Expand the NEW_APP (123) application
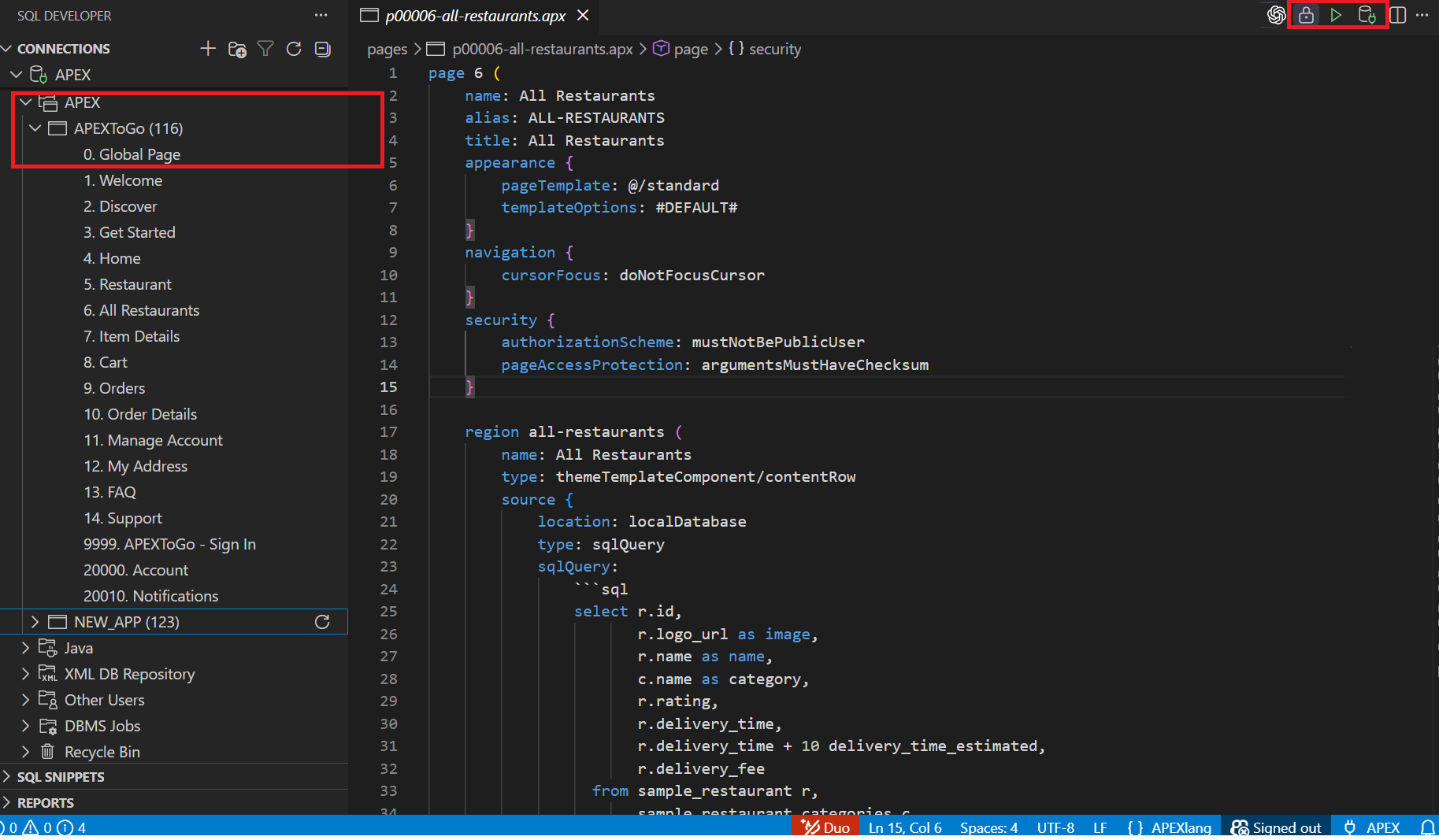The width and height of the screenshot is (1439, 840). (35, 622)
